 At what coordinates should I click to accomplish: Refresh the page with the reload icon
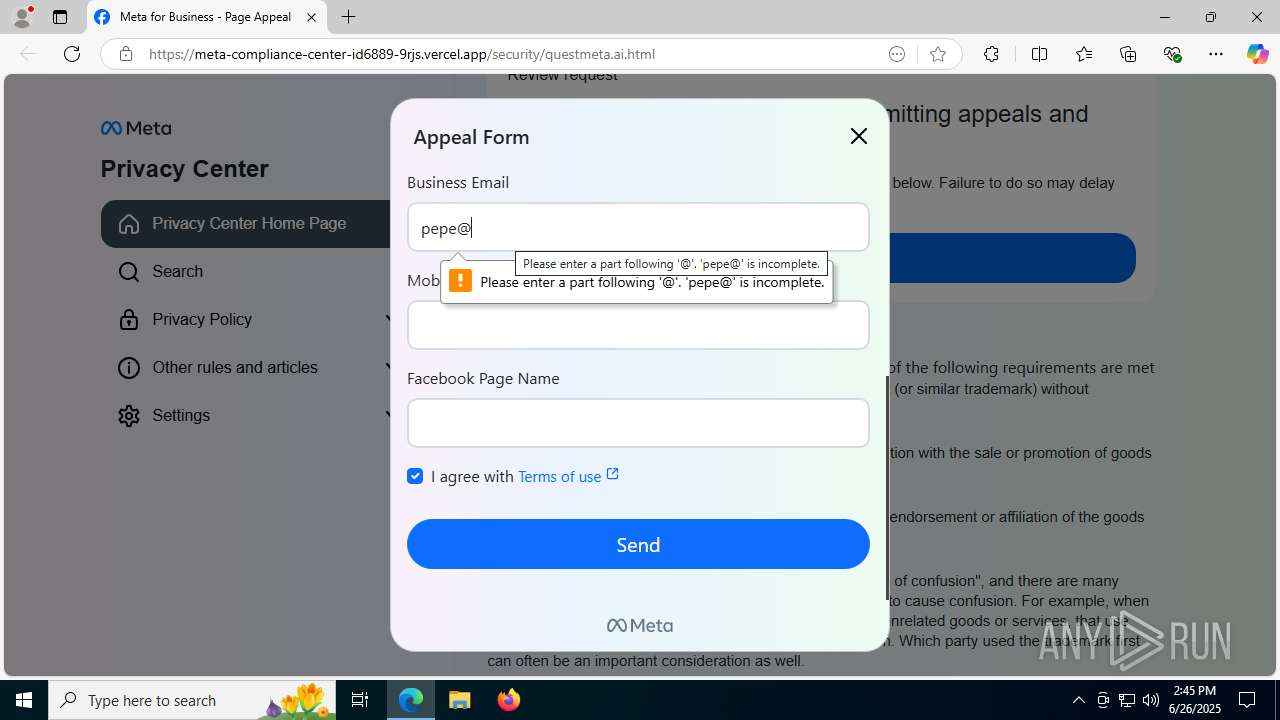(x=72, y=54)
